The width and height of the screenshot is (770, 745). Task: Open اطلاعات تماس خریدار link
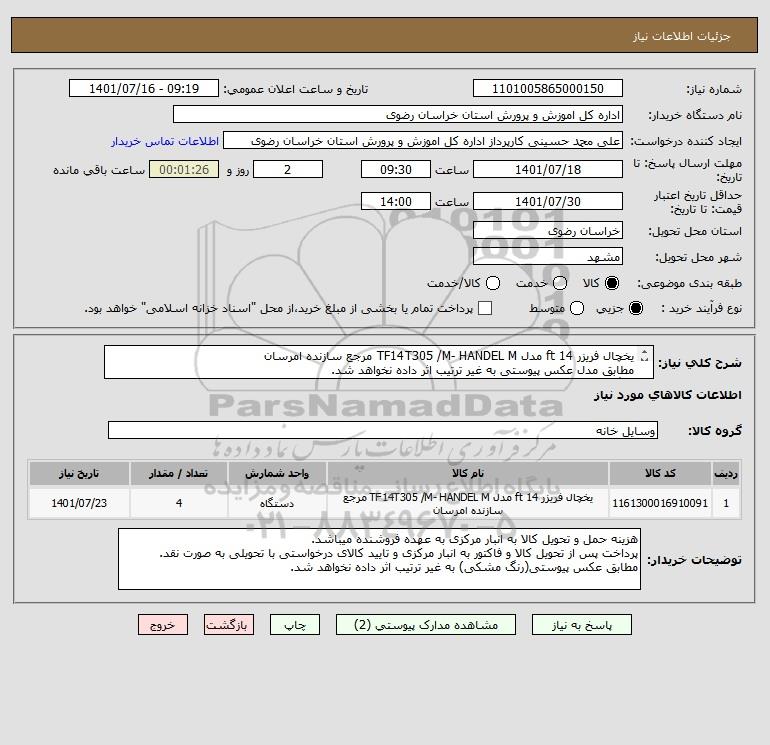point(165,141)
